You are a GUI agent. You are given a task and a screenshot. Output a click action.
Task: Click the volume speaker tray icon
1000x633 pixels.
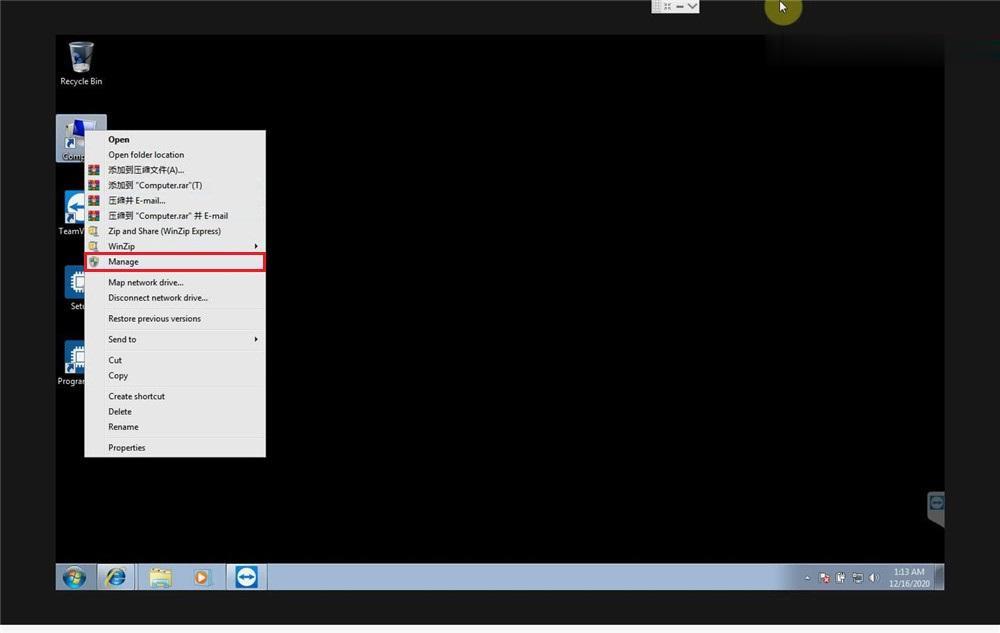pyautogui.click(x=874, y=578)
